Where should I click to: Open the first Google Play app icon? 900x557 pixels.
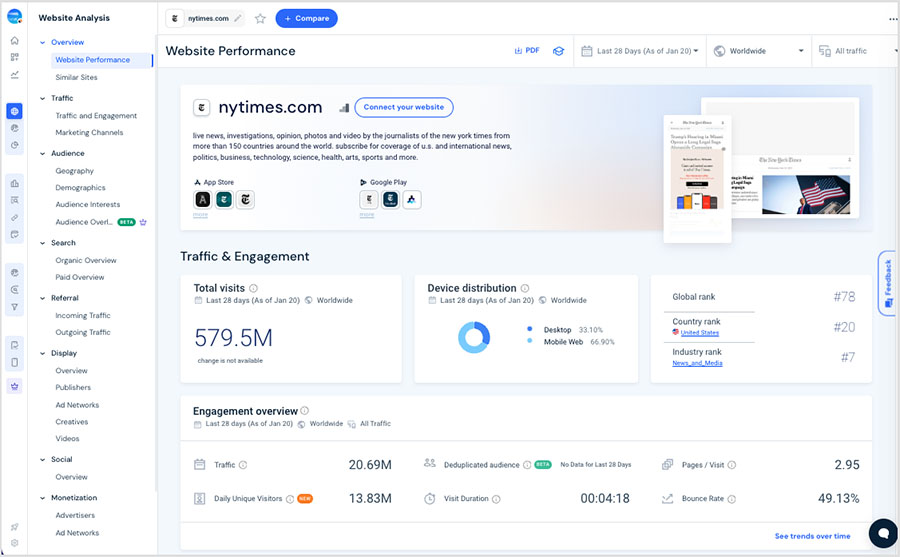coord(368,199)
